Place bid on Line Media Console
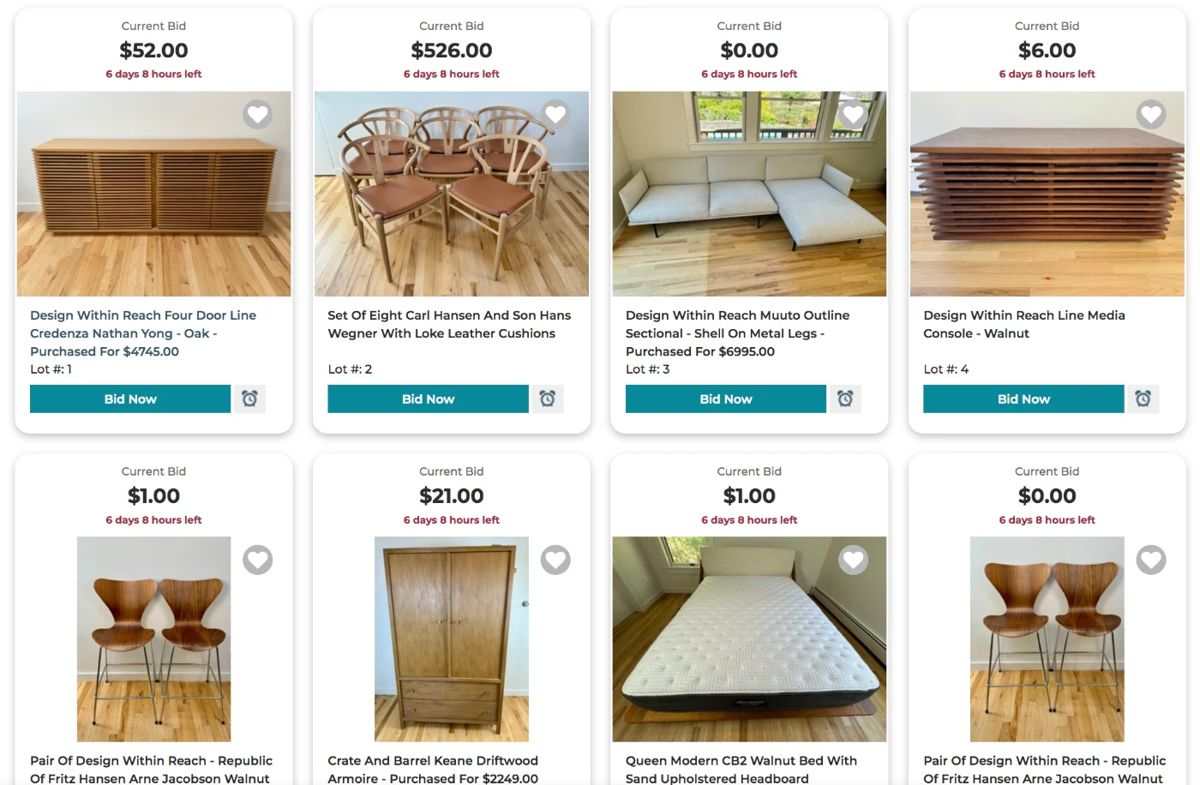The height and width of the screenshot is (785, 1200). click(x=1023, y=399)
